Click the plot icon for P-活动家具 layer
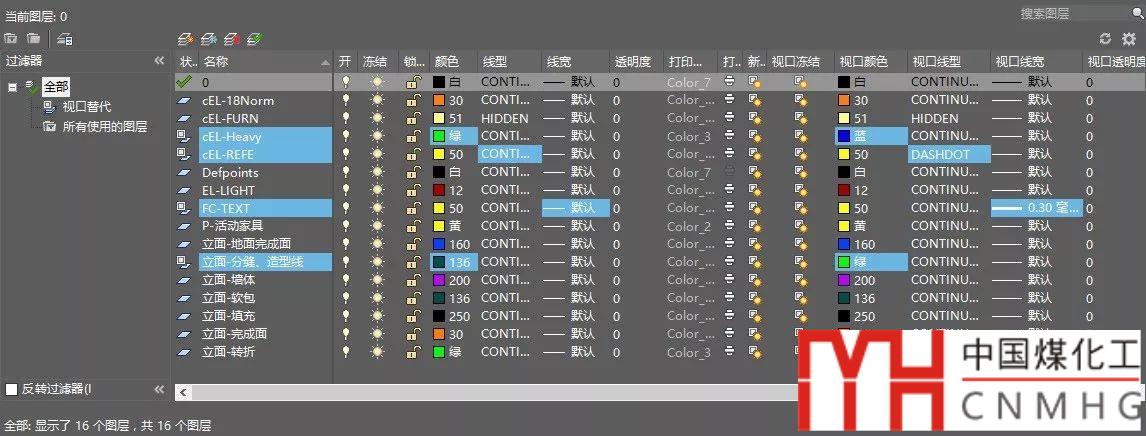This screenshot has height=436, width=1146. (x=729, y=226)
